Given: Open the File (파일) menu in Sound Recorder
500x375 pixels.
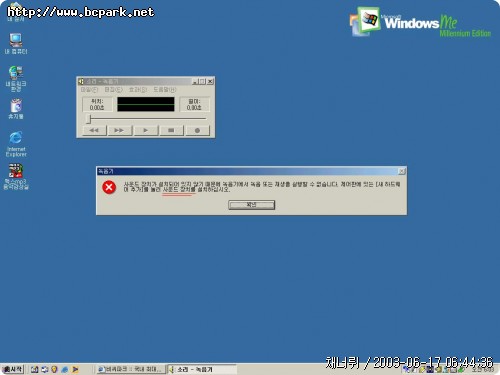Looking at the screenshot, I should coord(89,90).
